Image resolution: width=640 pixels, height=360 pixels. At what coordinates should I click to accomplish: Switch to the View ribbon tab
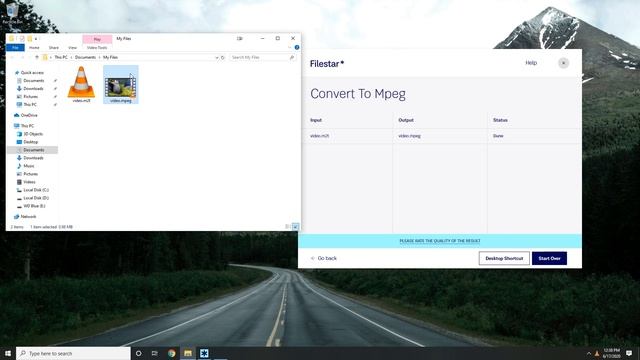pyautogui.click(x=72, y=48)
